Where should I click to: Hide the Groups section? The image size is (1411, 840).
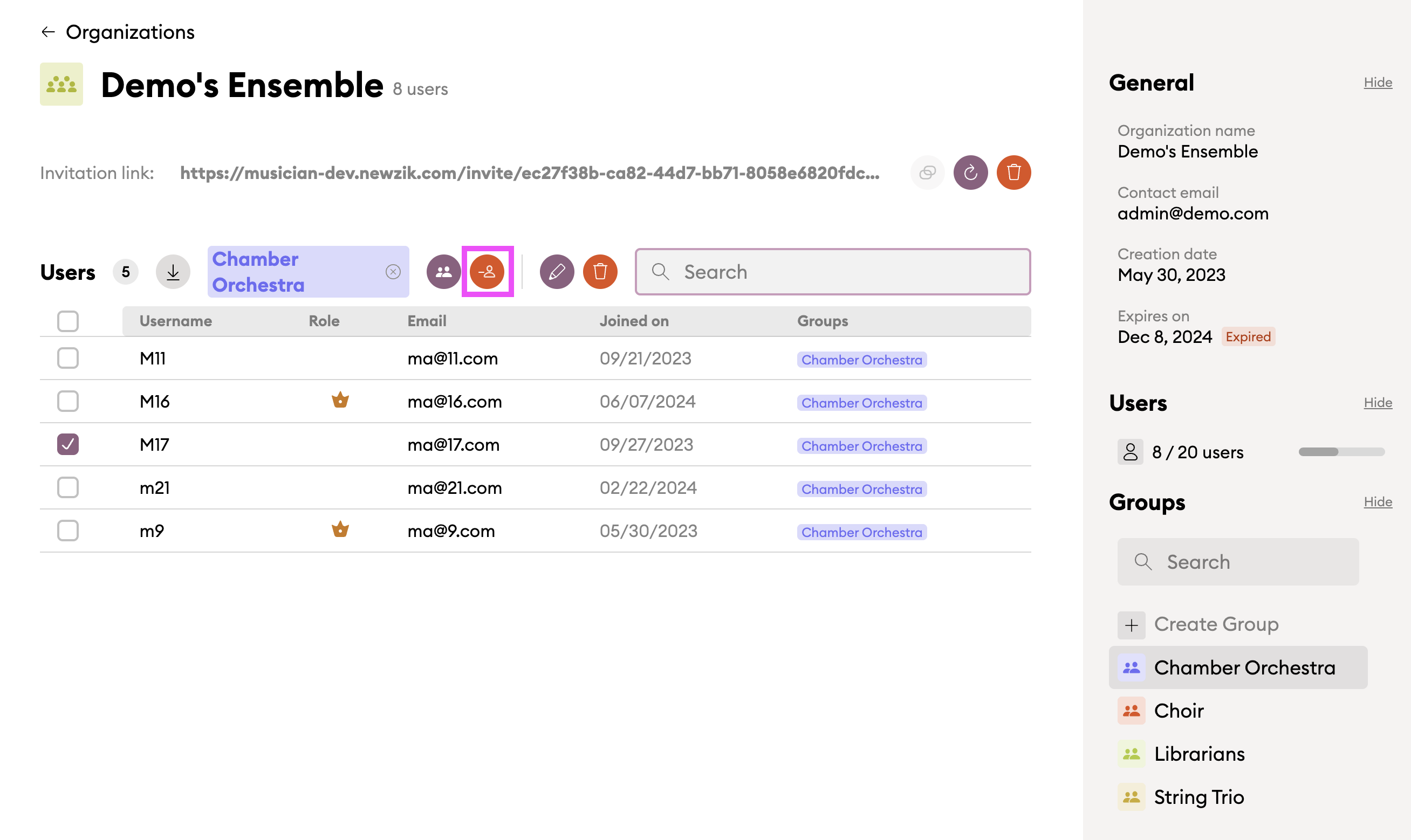coord(1377,502)
